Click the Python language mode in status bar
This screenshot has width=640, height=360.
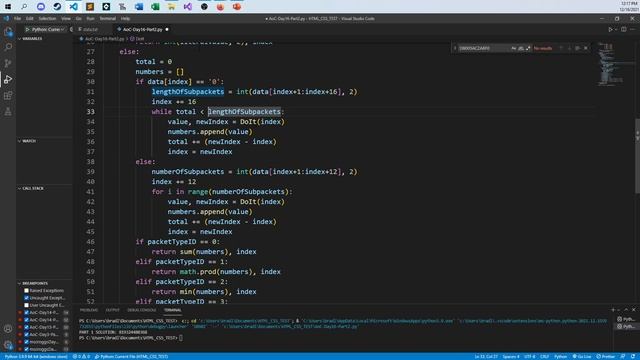pyautogui.click(x=560, y=356)
